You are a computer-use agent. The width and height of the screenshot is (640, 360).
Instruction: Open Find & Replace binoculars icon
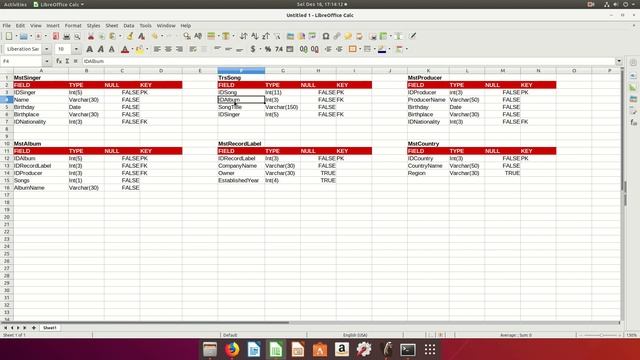187,36
